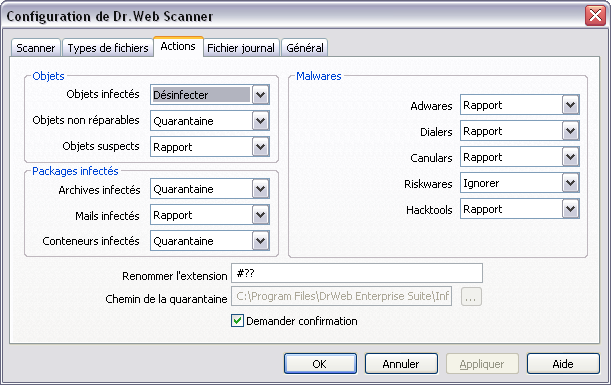Click the Objets infectés label
The width and height of the screenshot is (611, 385).
pyautogui.click(x=103, y=94)
